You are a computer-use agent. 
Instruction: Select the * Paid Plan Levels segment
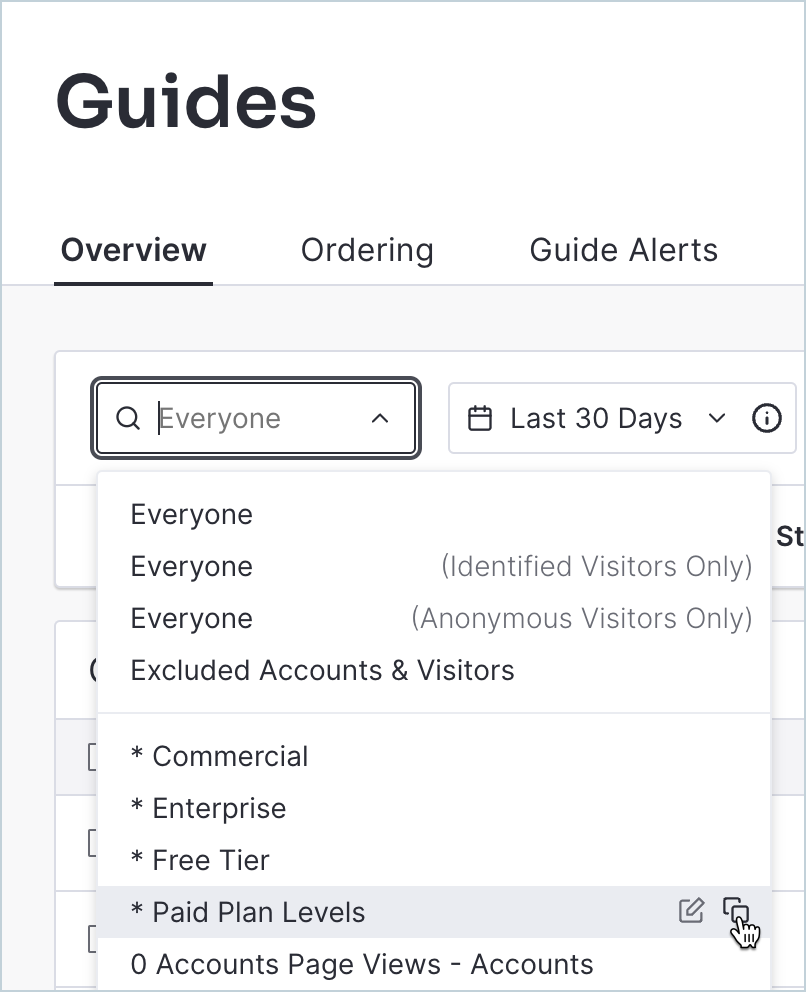[248, 912]
